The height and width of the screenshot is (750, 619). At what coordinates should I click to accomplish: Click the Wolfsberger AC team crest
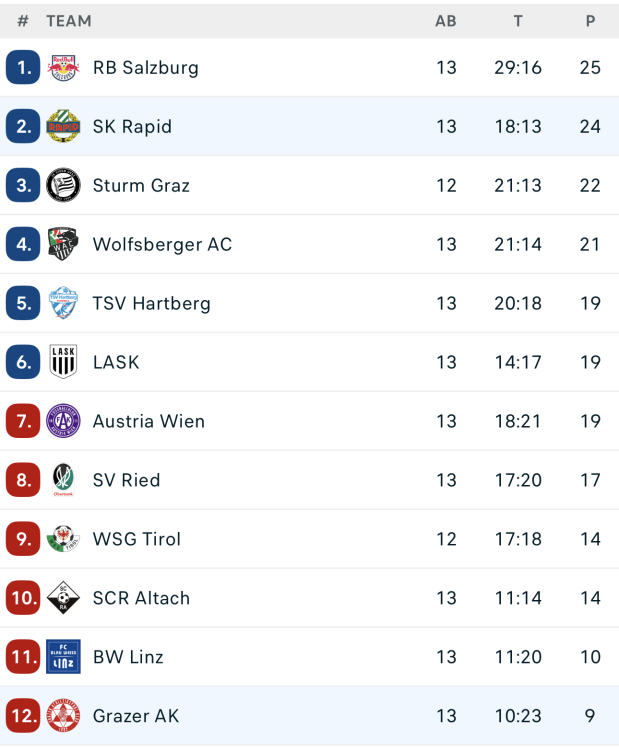[x=63, y=244]
